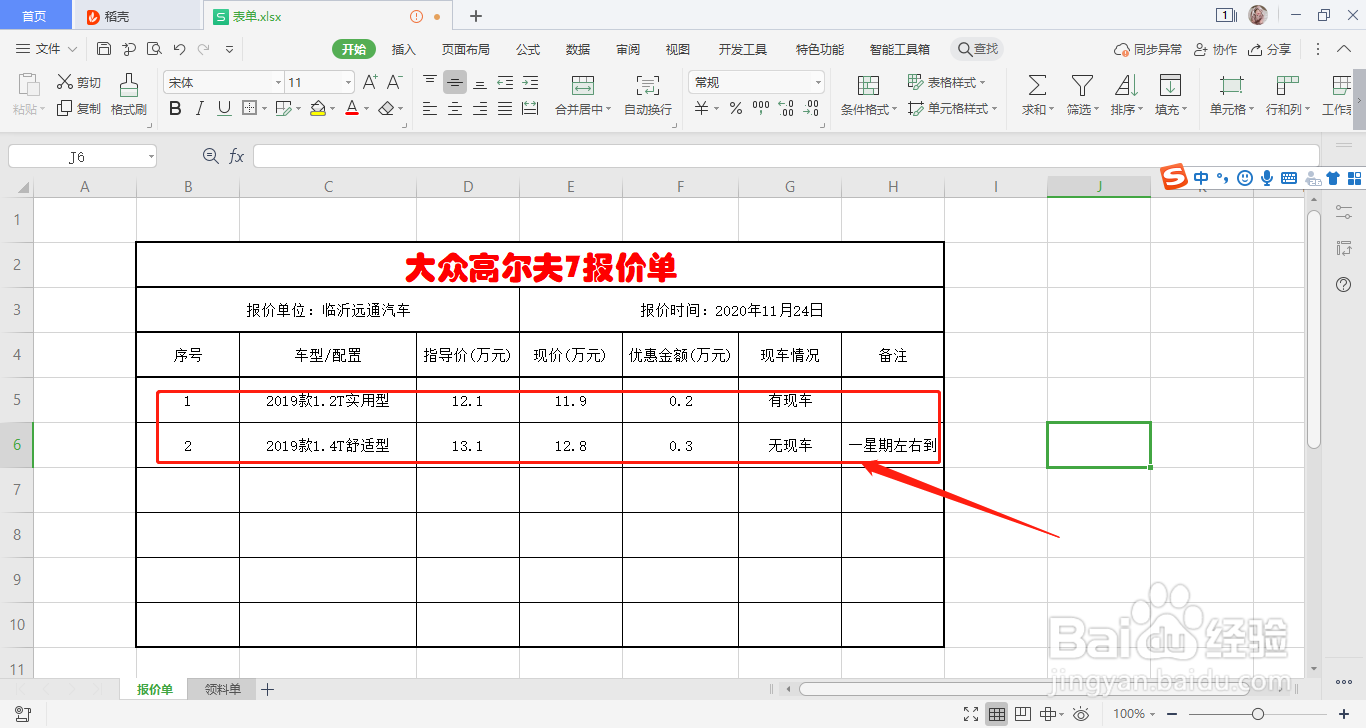Click the thousands separator icon
The height and width of the screenshot is (728, 1366).
[761, 108]
